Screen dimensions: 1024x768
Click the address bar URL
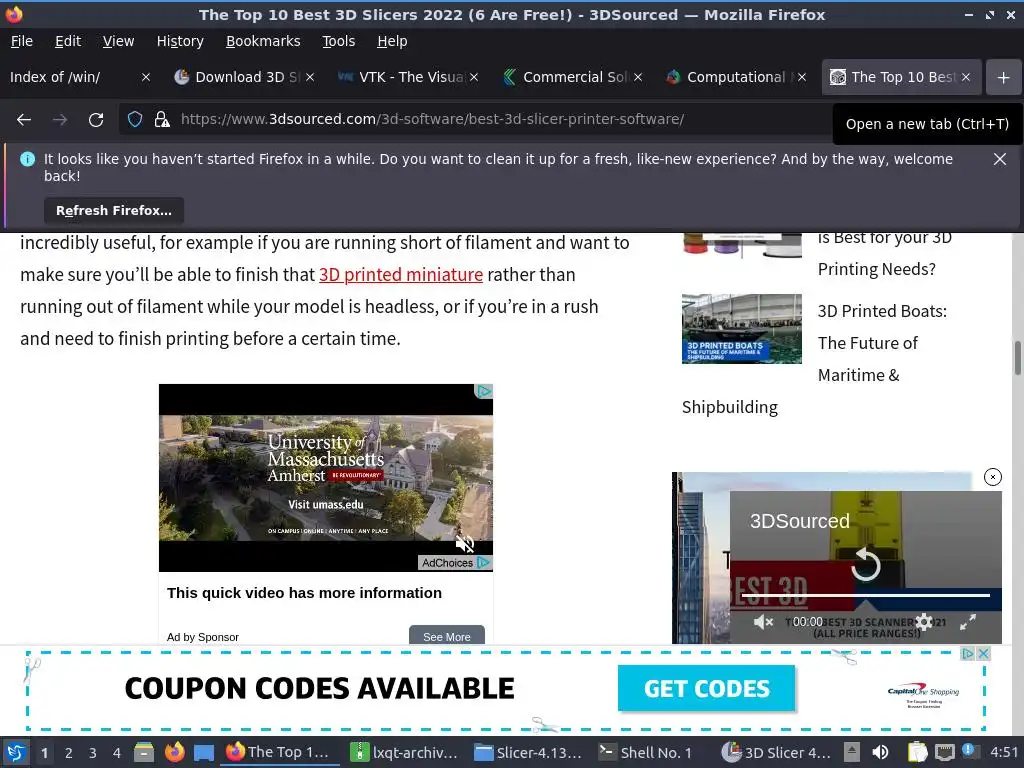(x=432, y=120)
